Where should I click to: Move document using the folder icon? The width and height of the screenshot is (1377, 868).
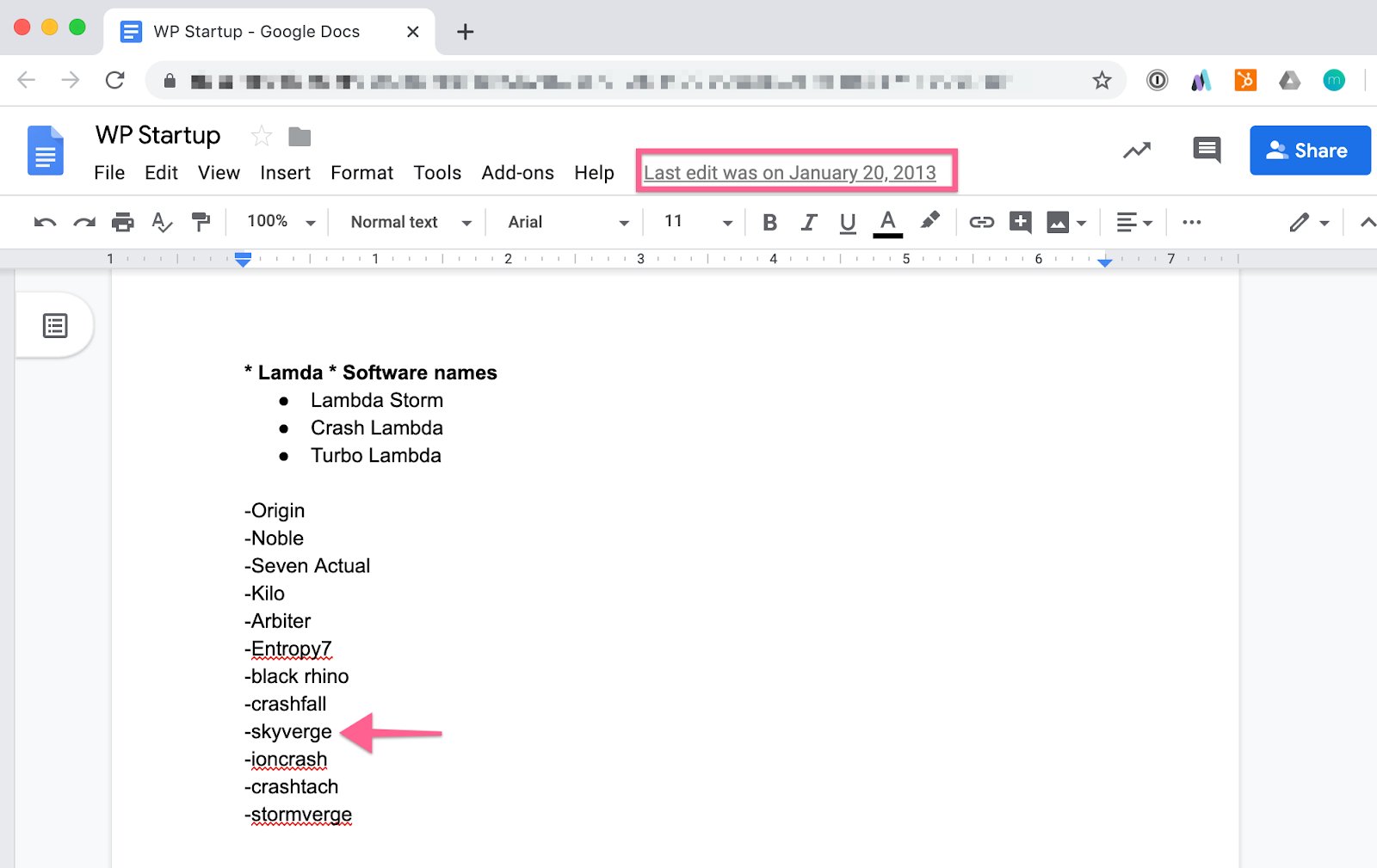(x=299, y=136)
